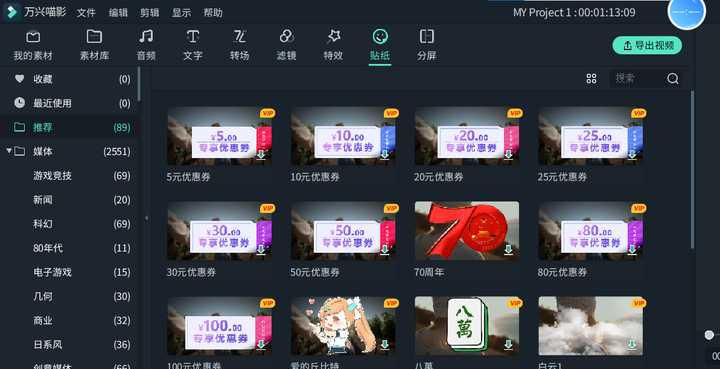
Task: Open the 我的素材 media panel icon
Action: point(33,37)
